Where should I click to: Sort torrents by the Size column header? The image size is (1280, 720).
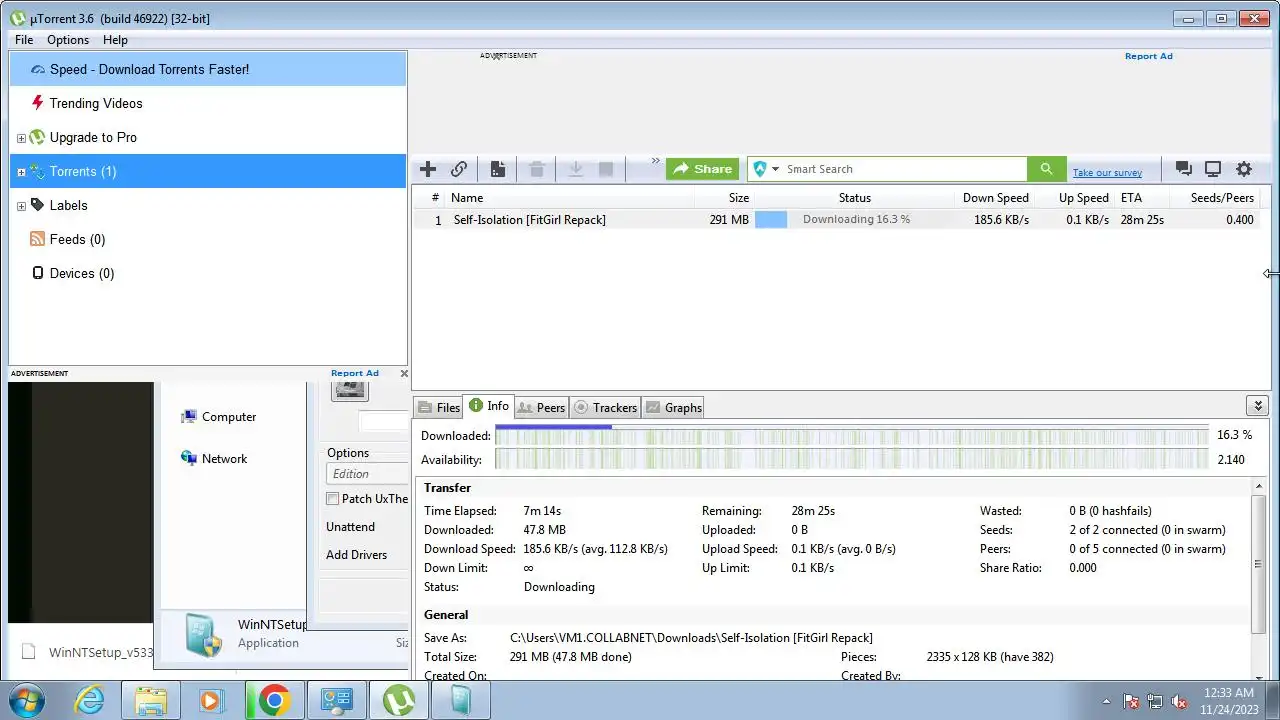tap(738, 198)
